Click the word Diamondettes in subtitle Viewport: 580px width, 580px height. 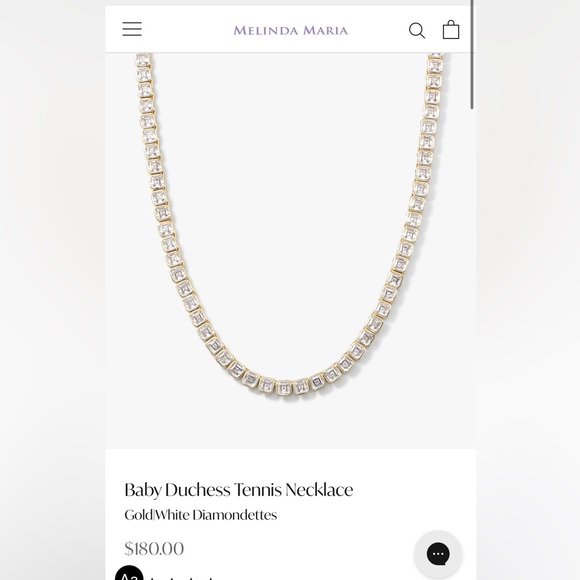(235, 515)
